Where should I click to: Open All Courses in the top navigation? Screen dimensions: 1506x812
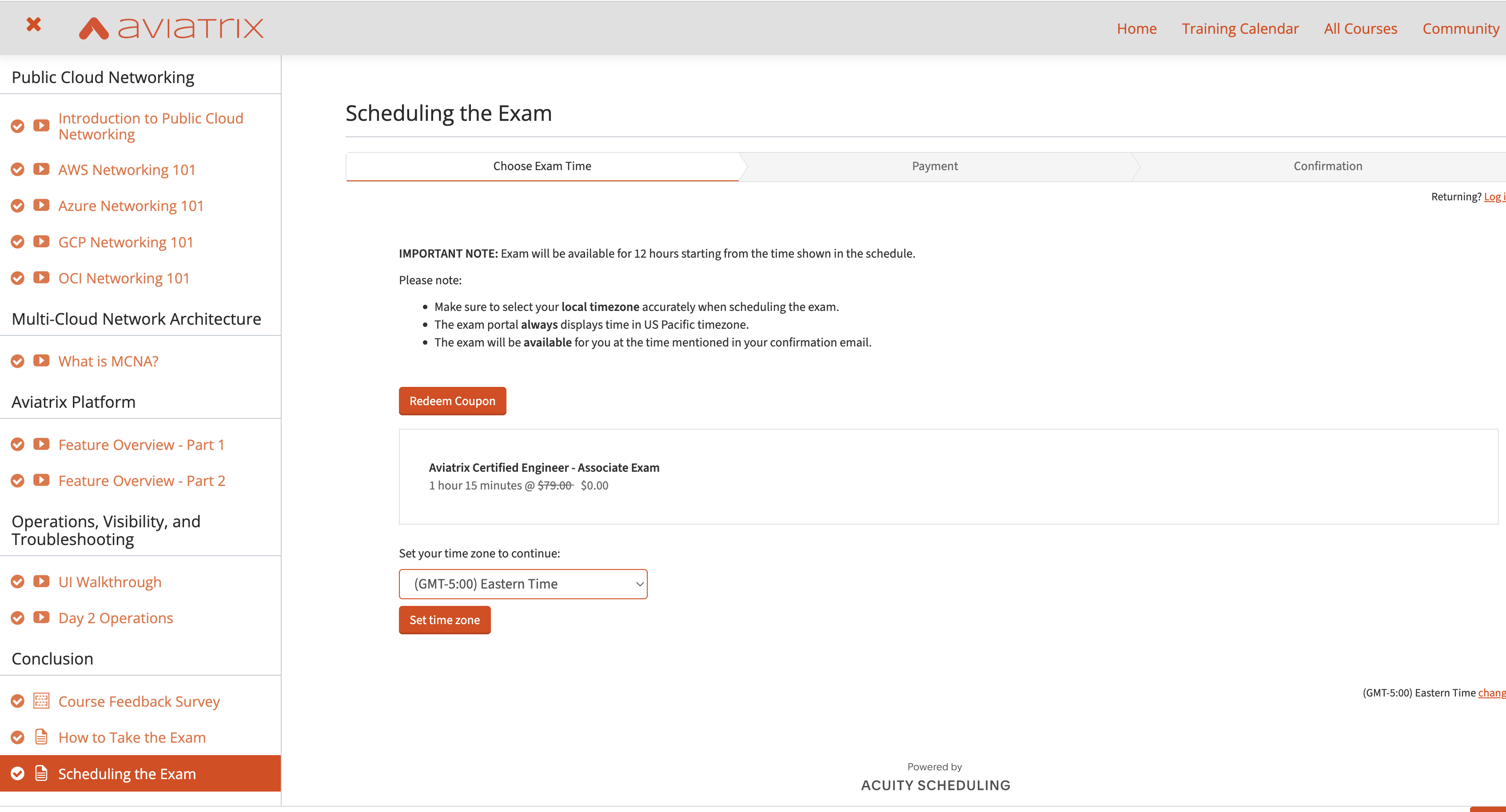pos(1360,28)
